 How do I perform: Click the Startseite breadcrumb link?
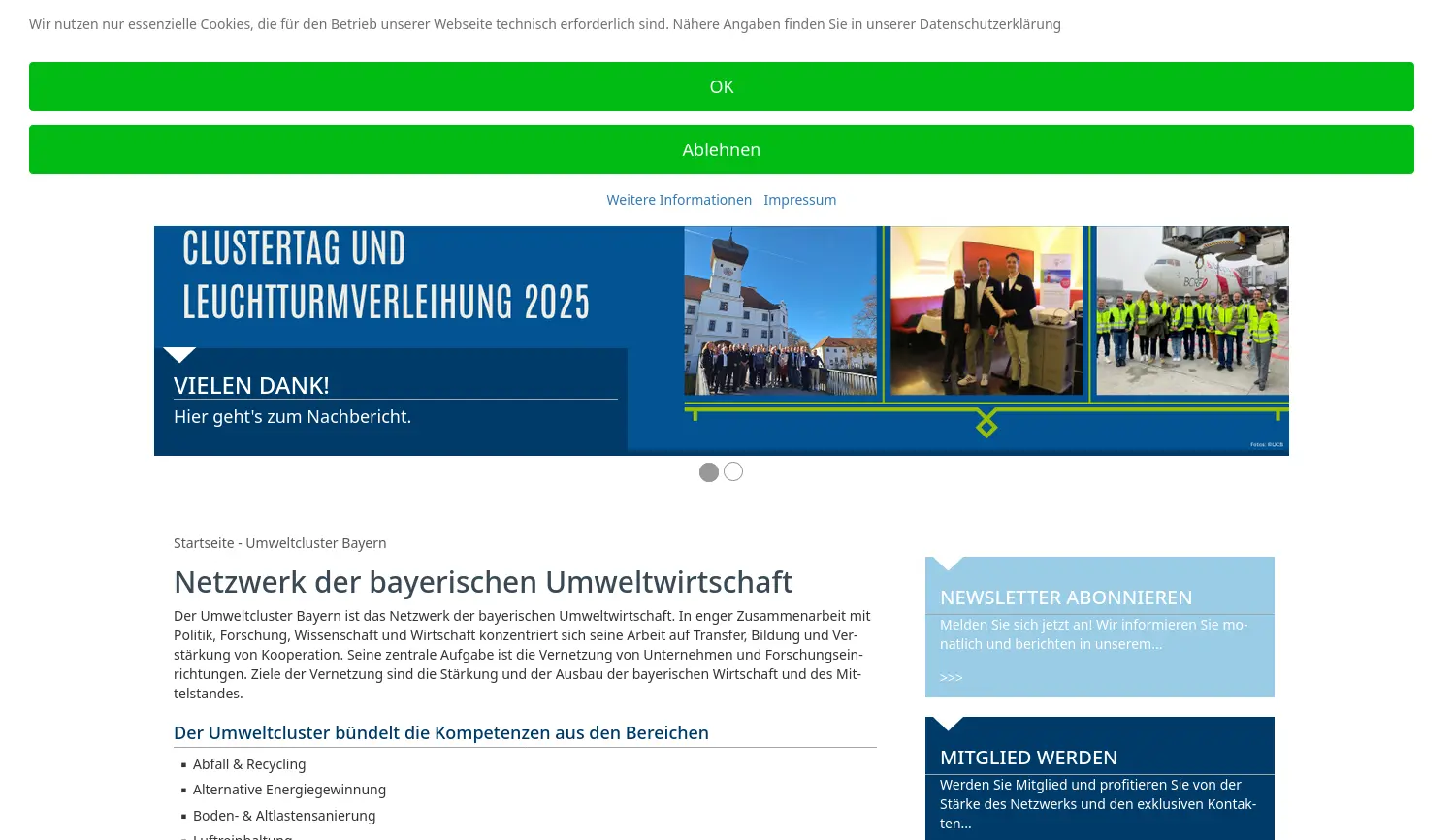pos(204,542)
